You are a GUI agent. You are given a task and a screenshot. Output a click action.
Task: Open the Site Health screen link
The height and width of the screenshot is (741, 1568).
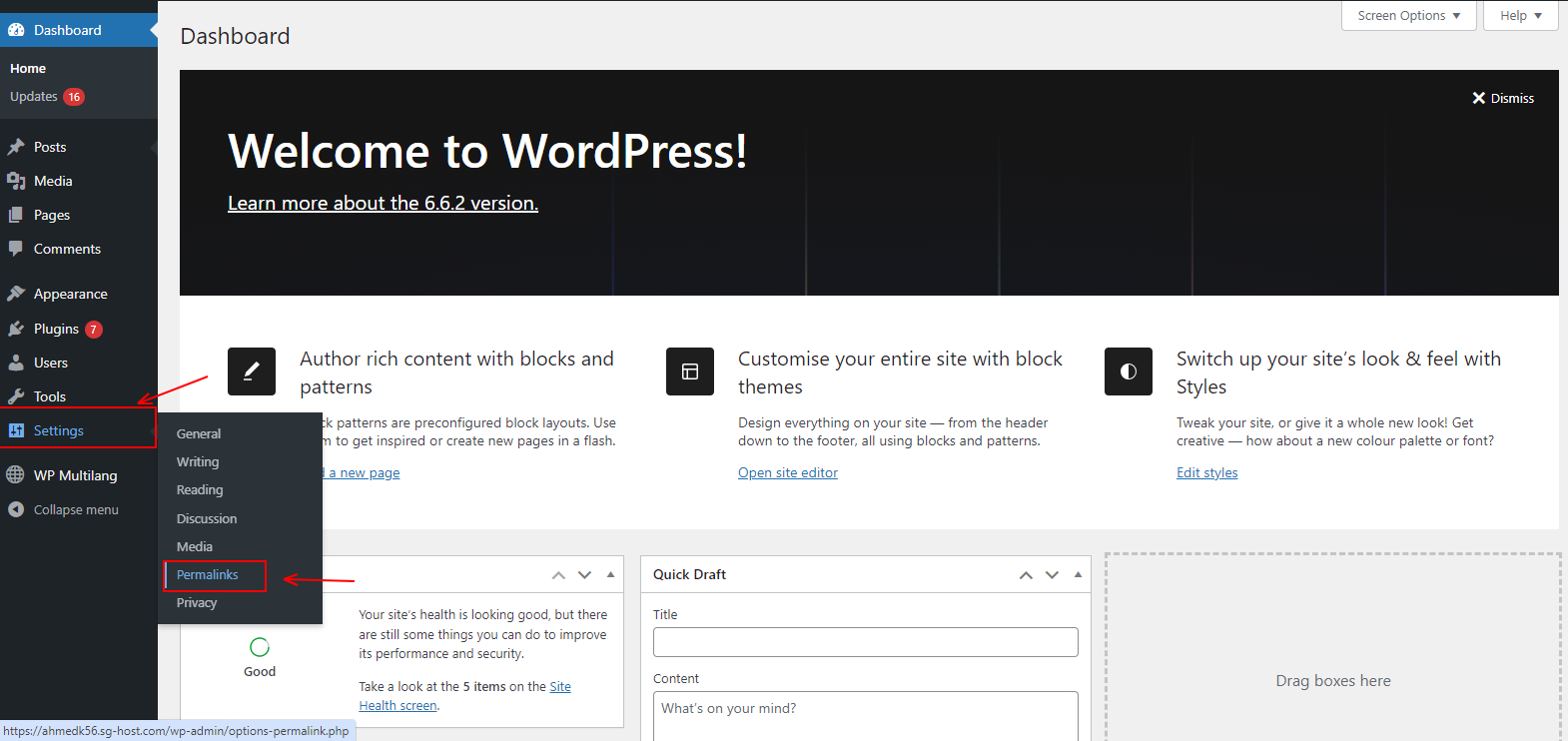pos(465,696)
